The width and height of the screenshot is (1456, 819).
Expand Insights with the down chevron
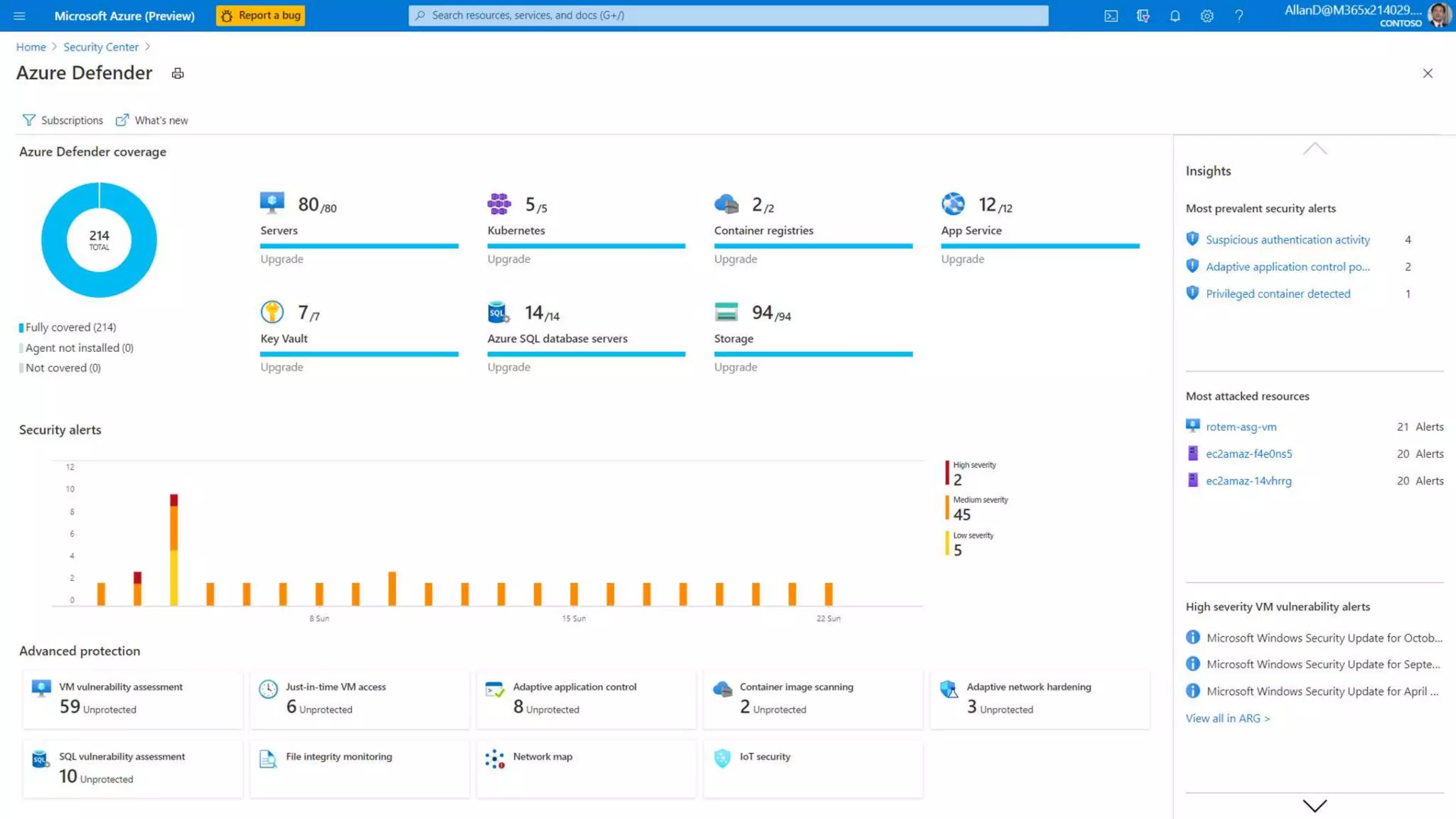(1315, 805)
